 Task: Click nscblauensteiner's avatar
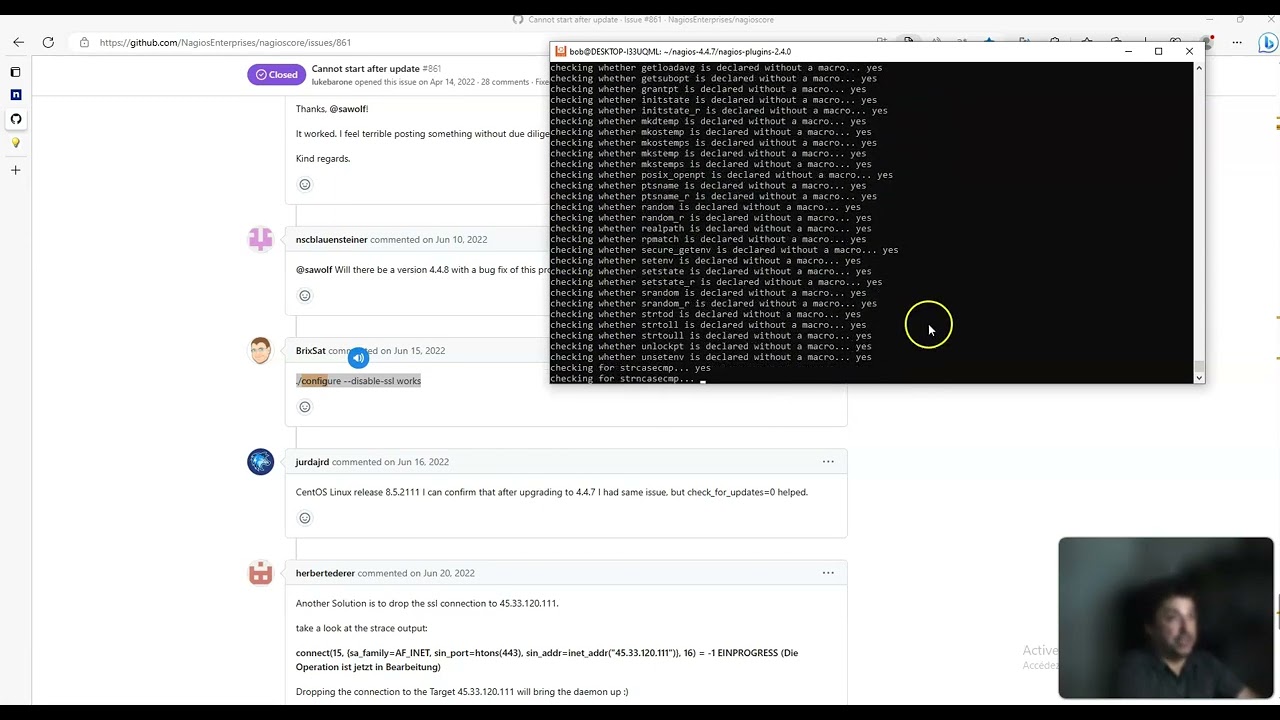point(260,239)
